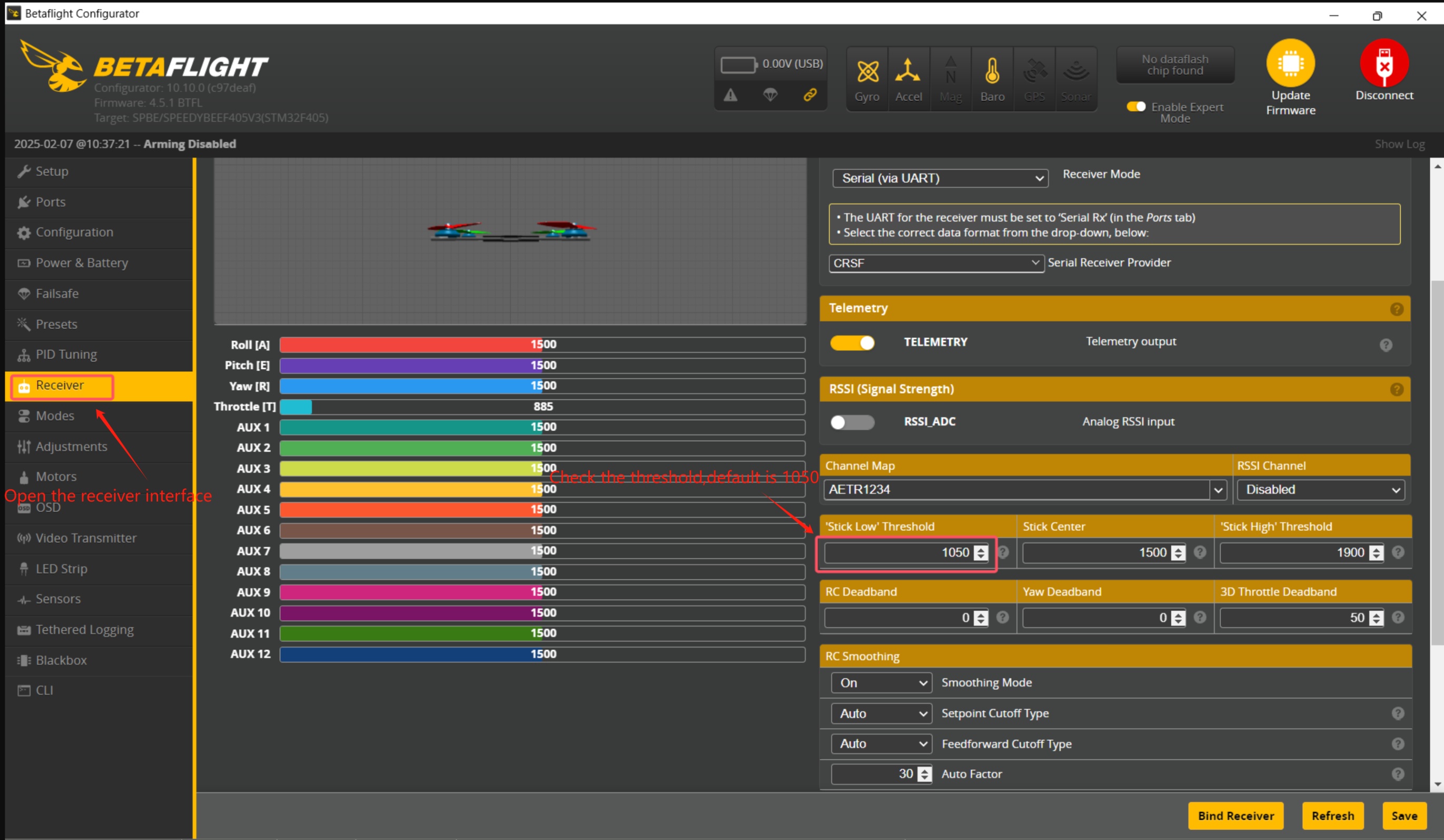Open the Configuration tab

click(x=98, y=233)
